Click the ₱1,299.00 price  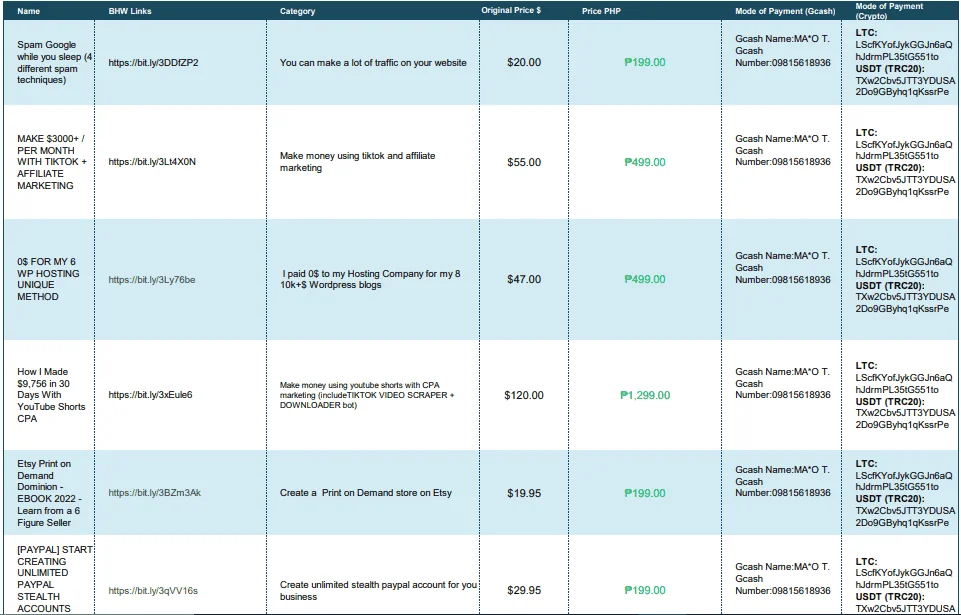point(645,395)
